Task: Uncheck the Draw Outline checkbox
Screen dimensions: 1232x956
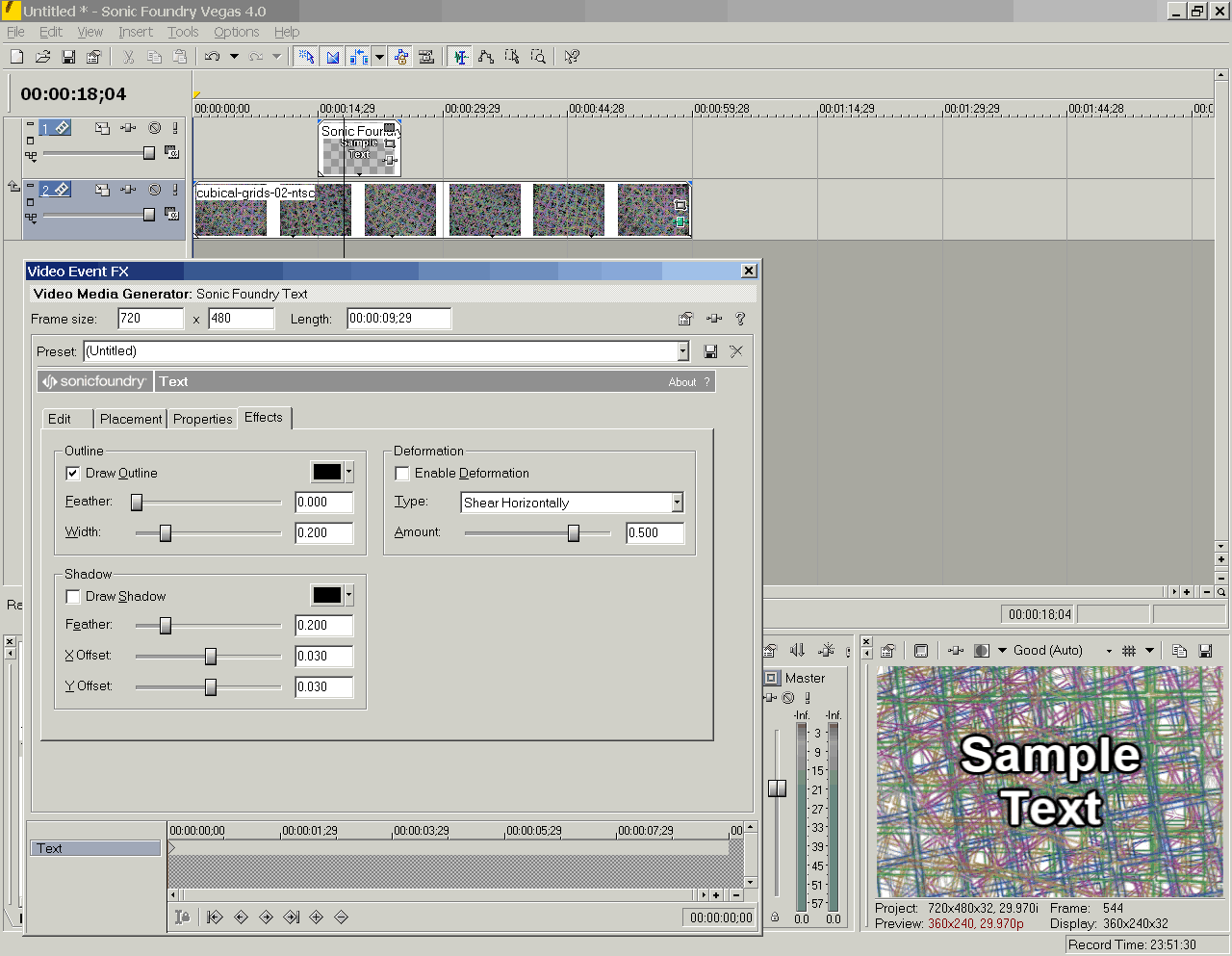Action: point(72,473)
